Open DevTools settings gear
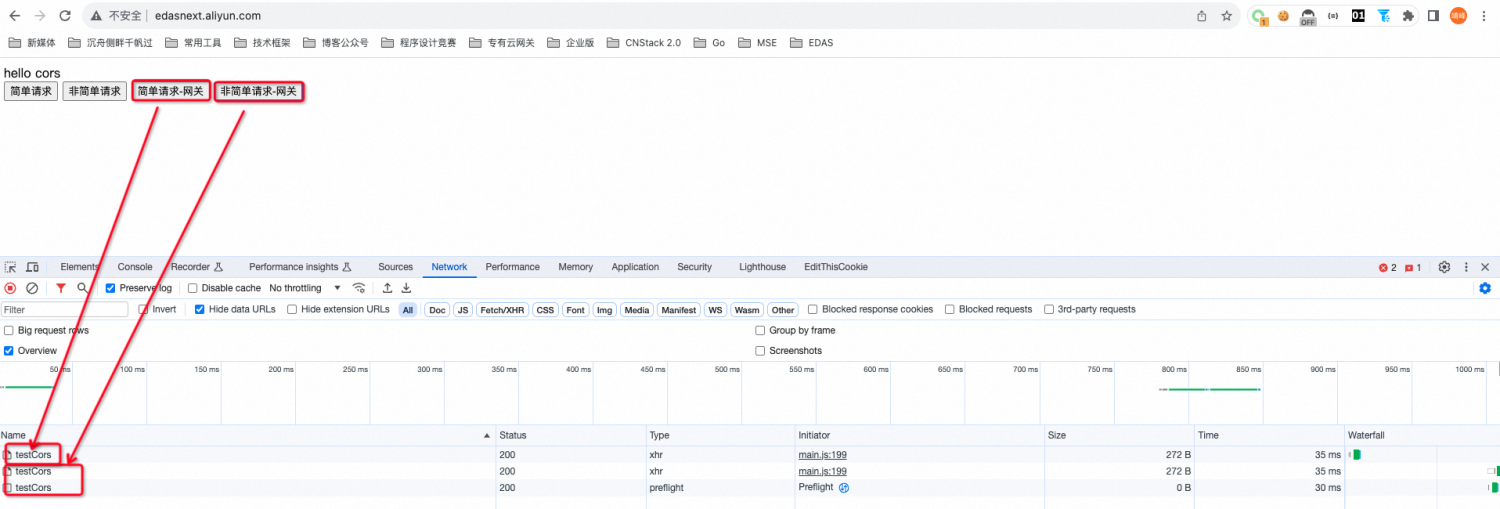The height and width of the screenshot is (509, 1500). [1444, 267]
